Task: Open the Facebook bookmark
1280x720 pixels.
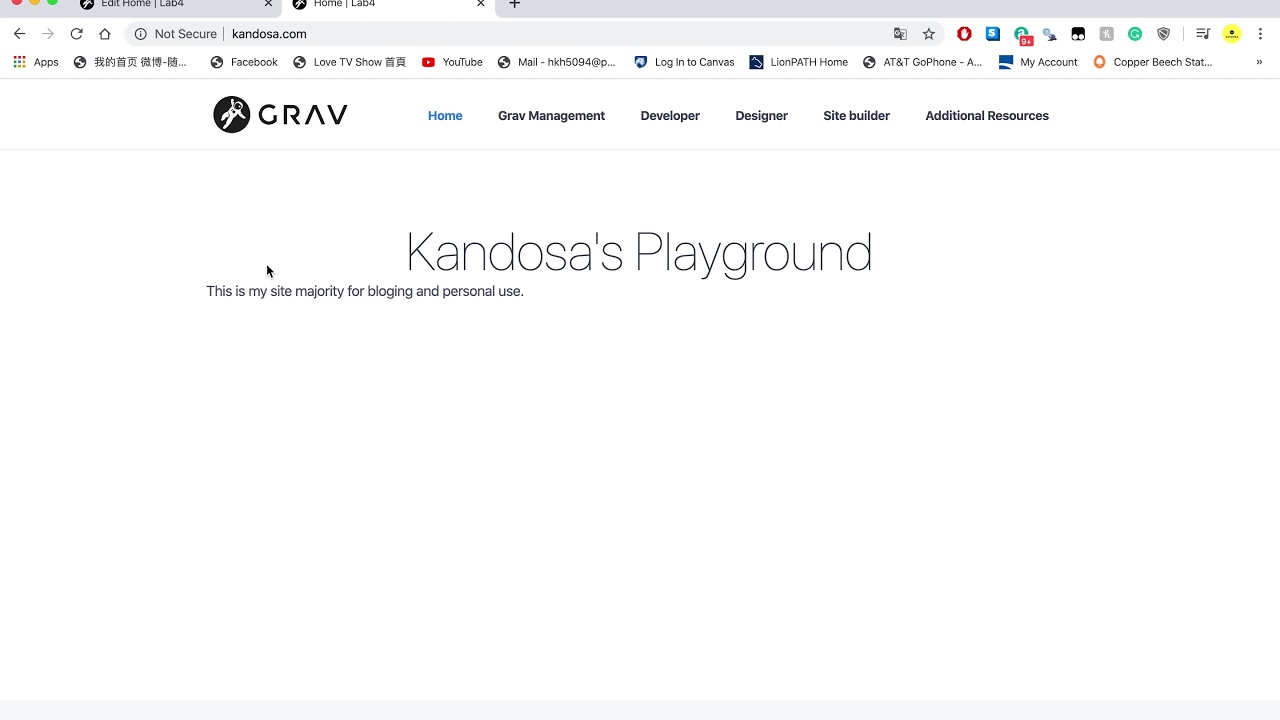Action: tap(244, 62)
